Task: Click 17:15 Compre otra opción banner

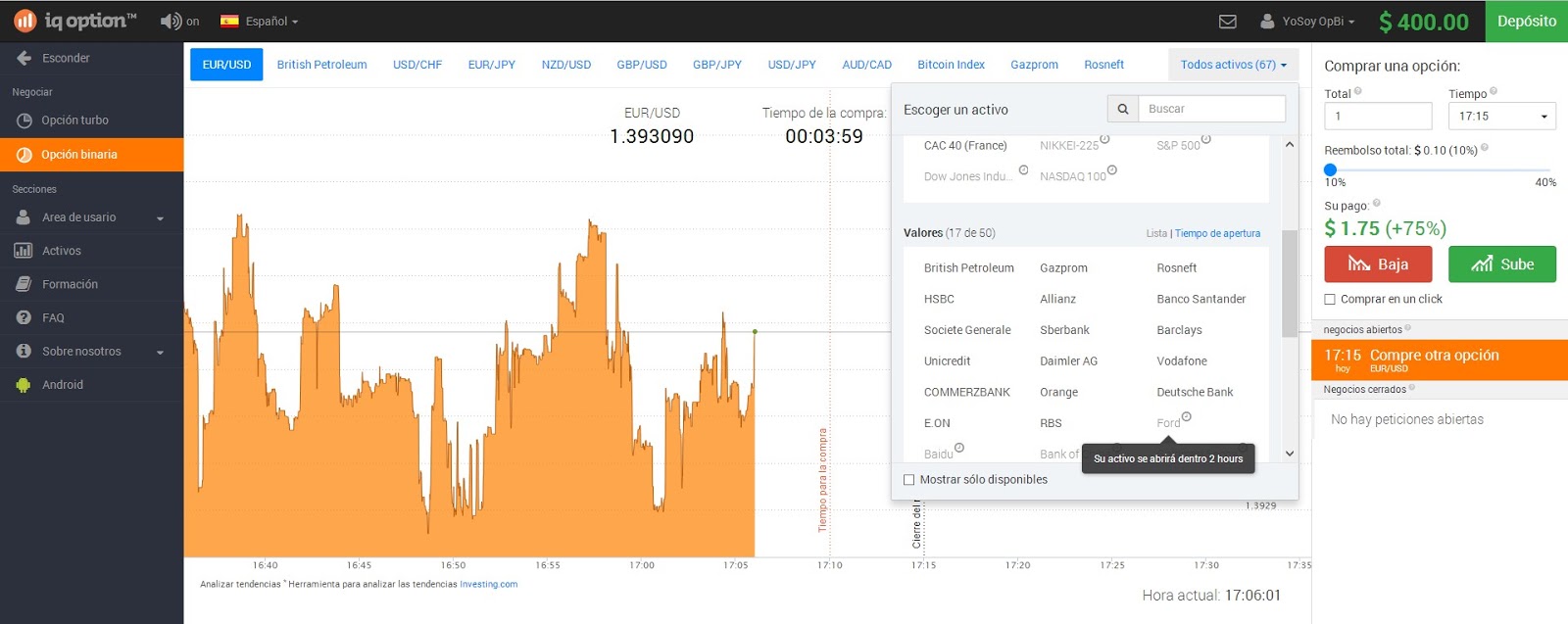Action: 1440,360
